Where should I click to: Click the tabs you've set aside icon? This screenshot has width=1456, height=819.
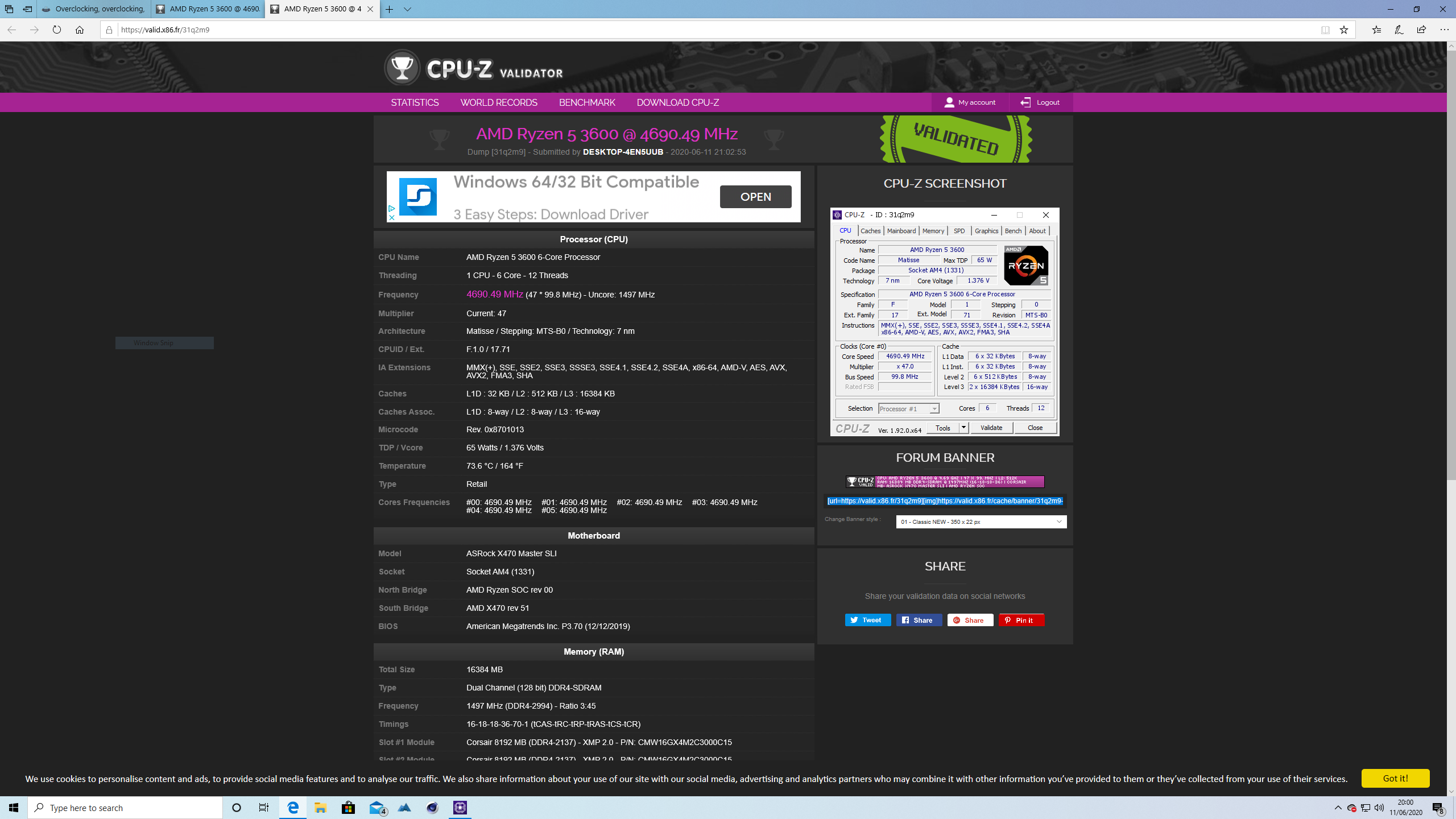[x=9, y=9]
